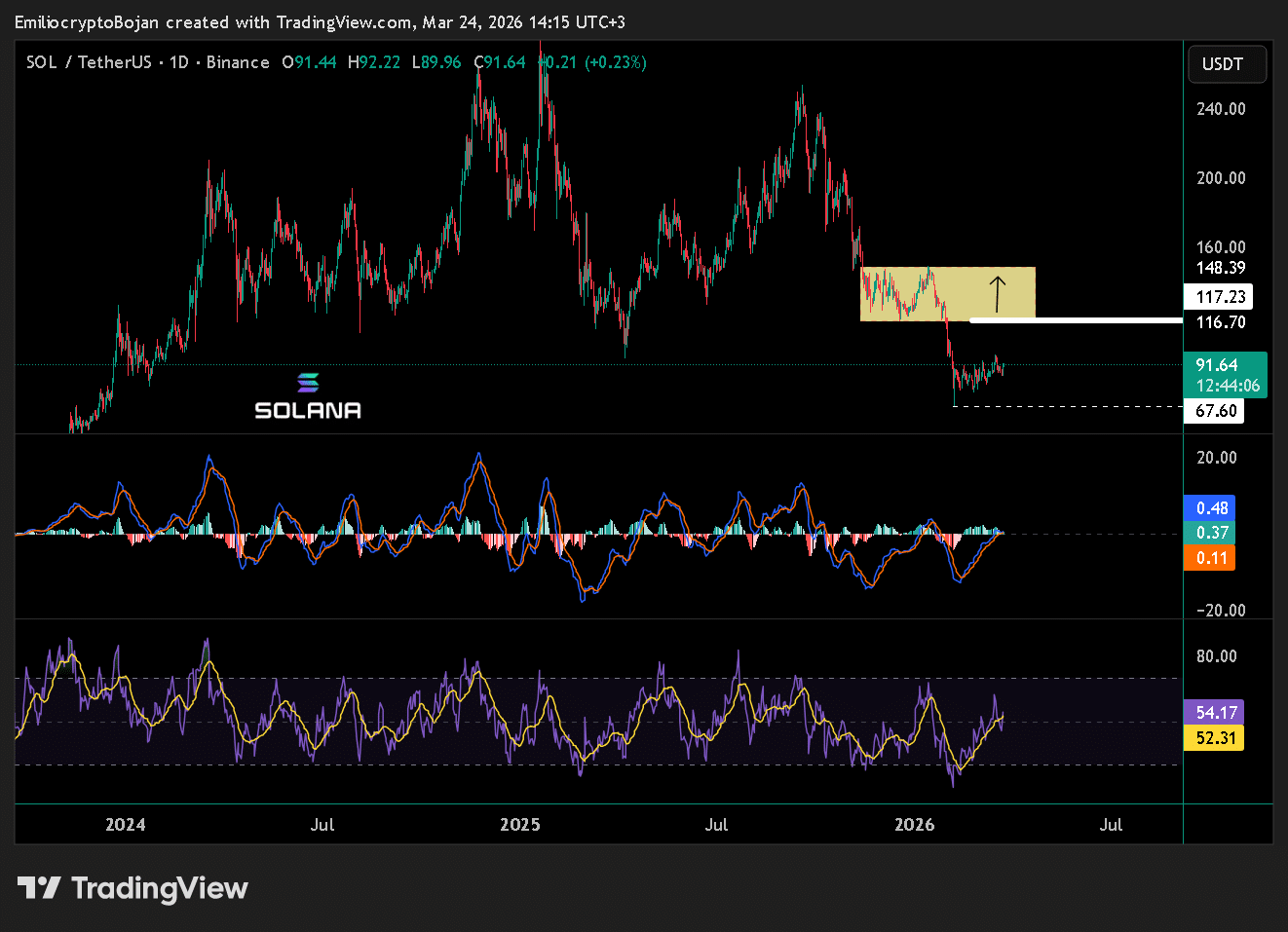Click the Solana logo icon on the chart
This screenshot has height=932, width=1288.
pyautogui.click(x=308, y=382)
